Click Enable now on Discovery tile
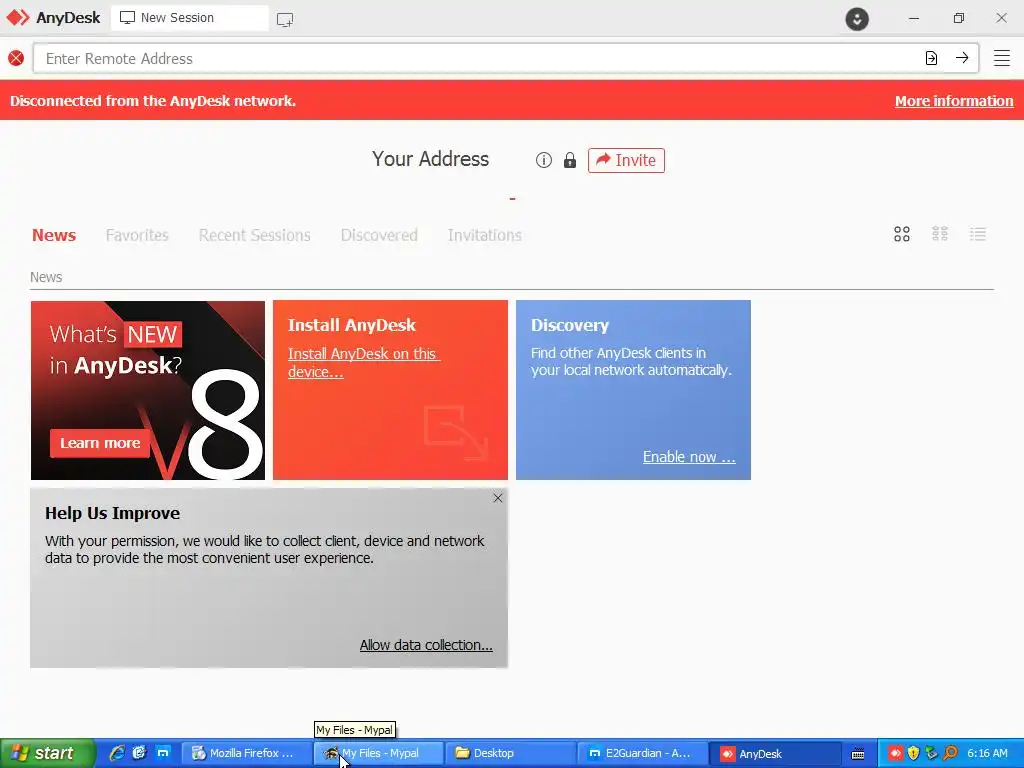The height and width of the screenshot is (768, 1024). [x=689, y=456]
